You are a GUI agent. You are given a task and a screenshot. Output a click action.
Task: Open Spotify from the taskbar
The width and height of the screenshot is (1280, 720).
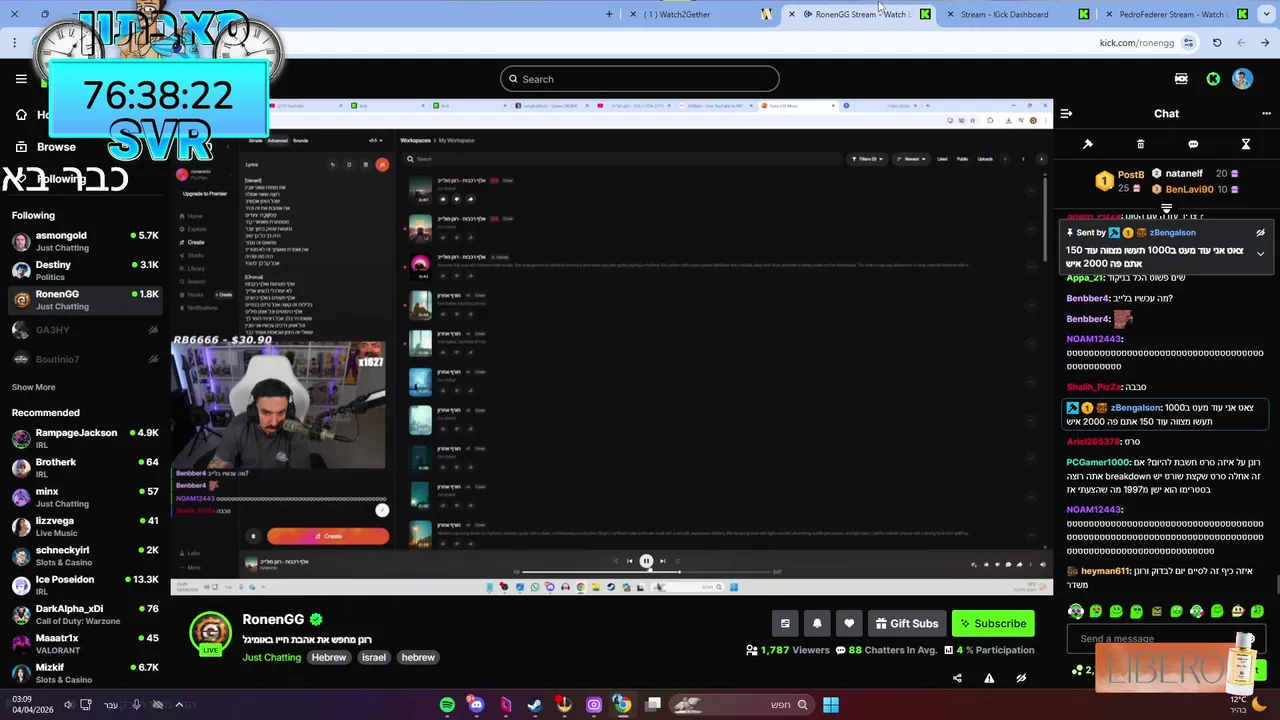pos(447,705)
